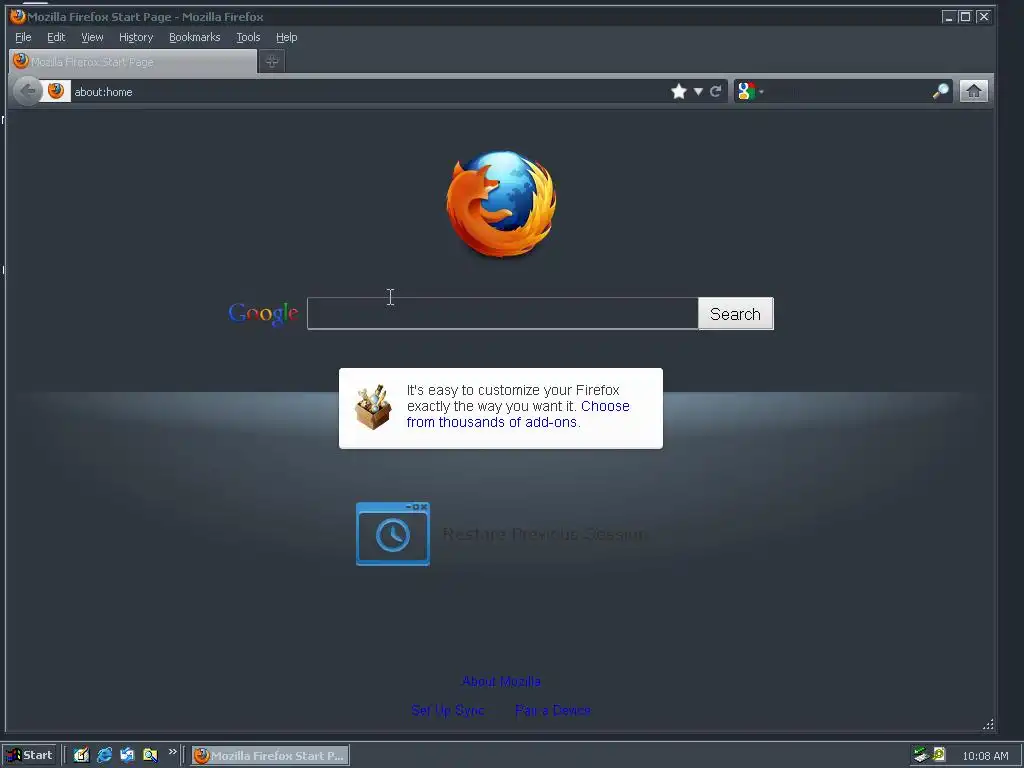Screen dimensions: 1024x768
Task: Click the magnifying glass search icon
Action: coord(940,91)
